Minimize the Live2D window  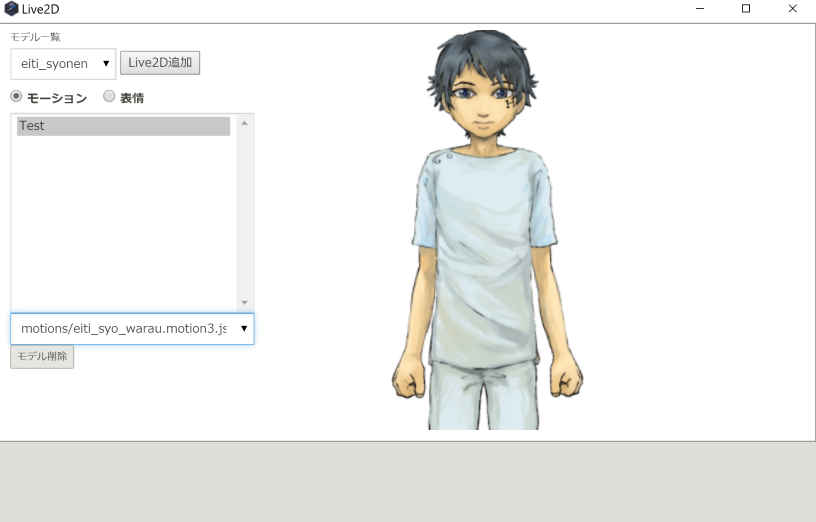pyautogui.click(x=700, y=9)
